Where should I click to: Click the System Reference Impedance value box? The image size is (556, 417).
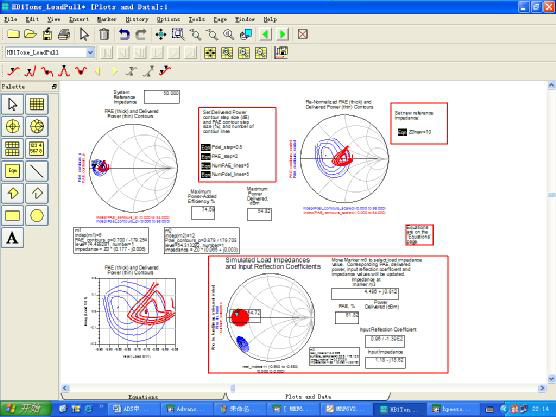162,97
